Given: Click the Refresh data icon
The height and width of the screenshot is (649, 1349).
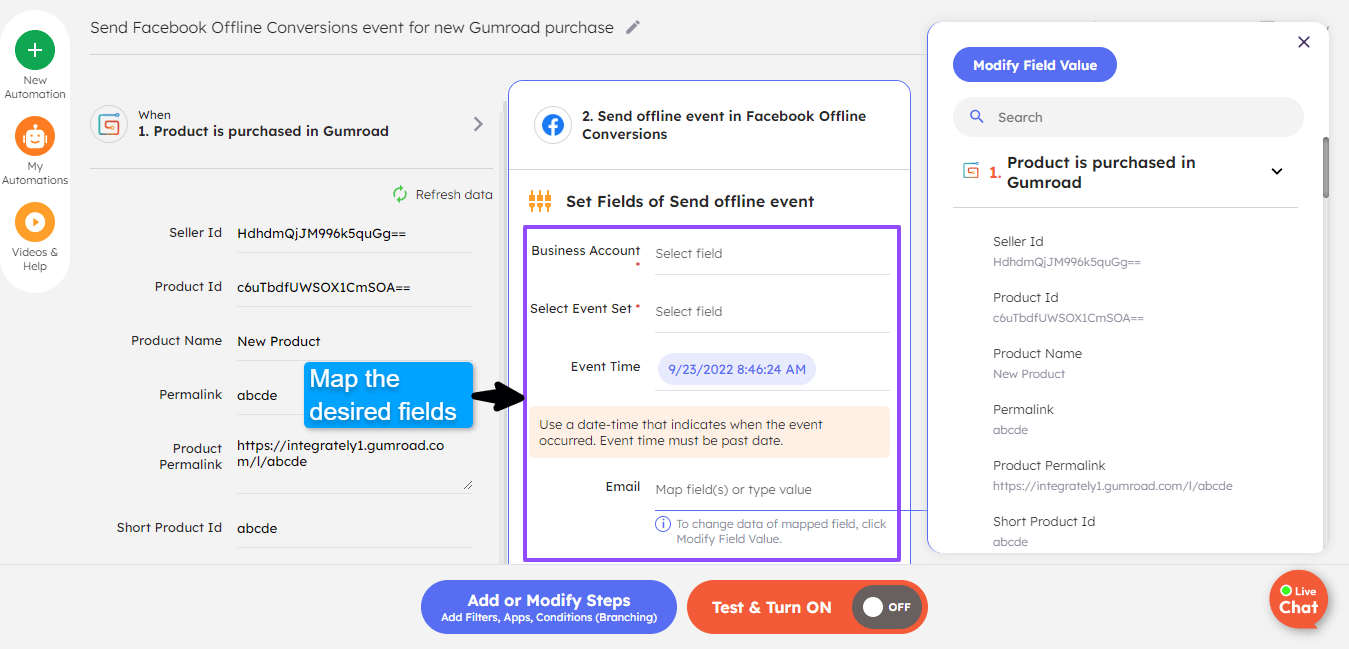Looking at the screenshot, I should (x=399, y=194).
